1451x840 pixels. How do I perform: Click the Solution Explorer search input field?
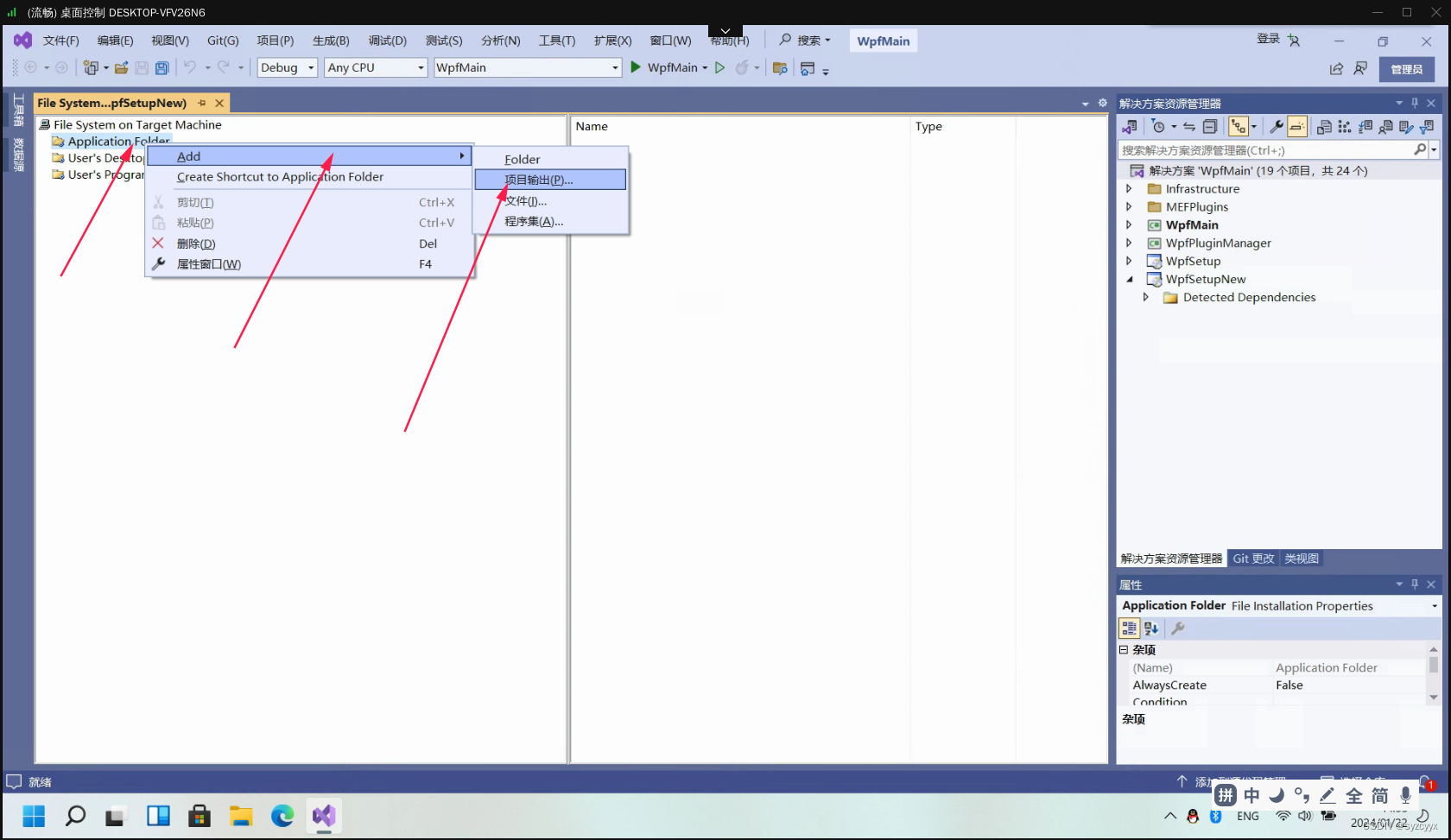(x=1264, y=149)
